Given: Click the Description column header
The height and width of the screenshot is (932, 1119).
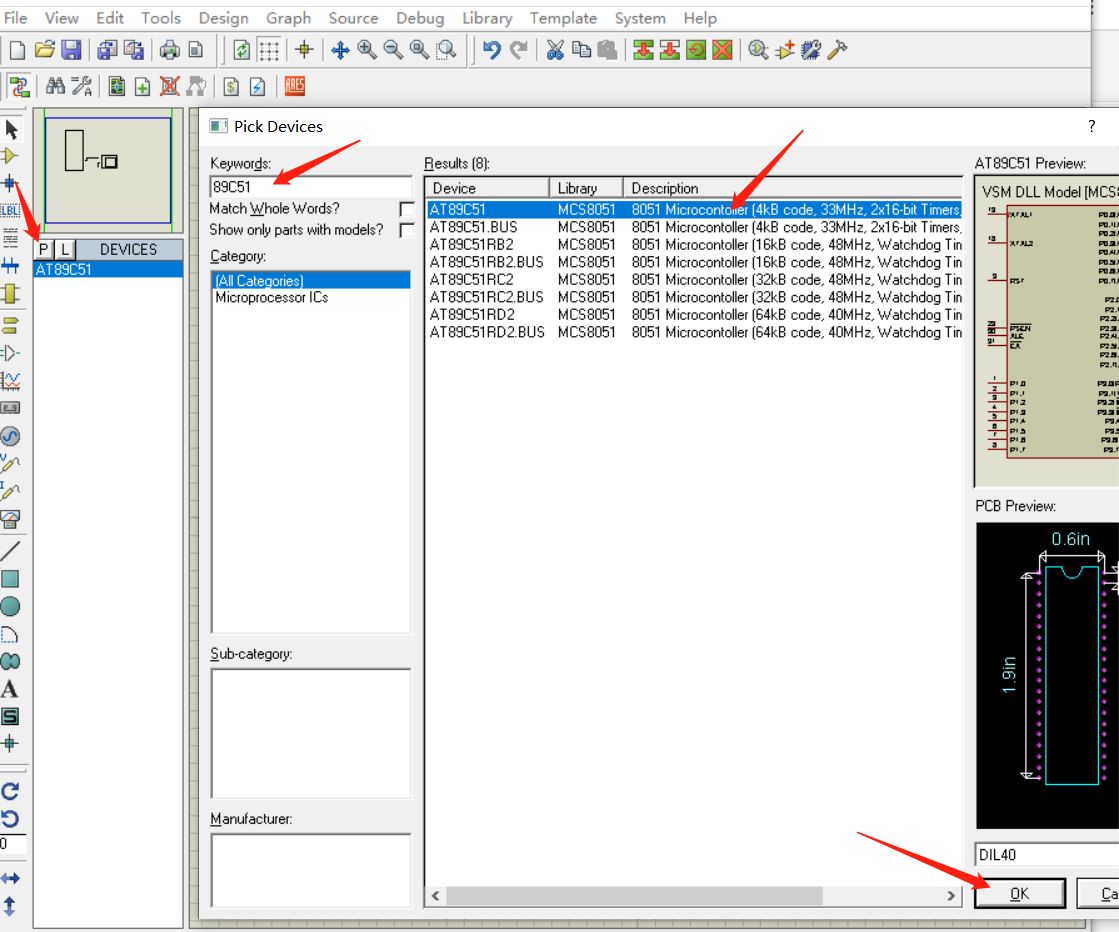Looking at the screenshot, I should coord(793,188).
